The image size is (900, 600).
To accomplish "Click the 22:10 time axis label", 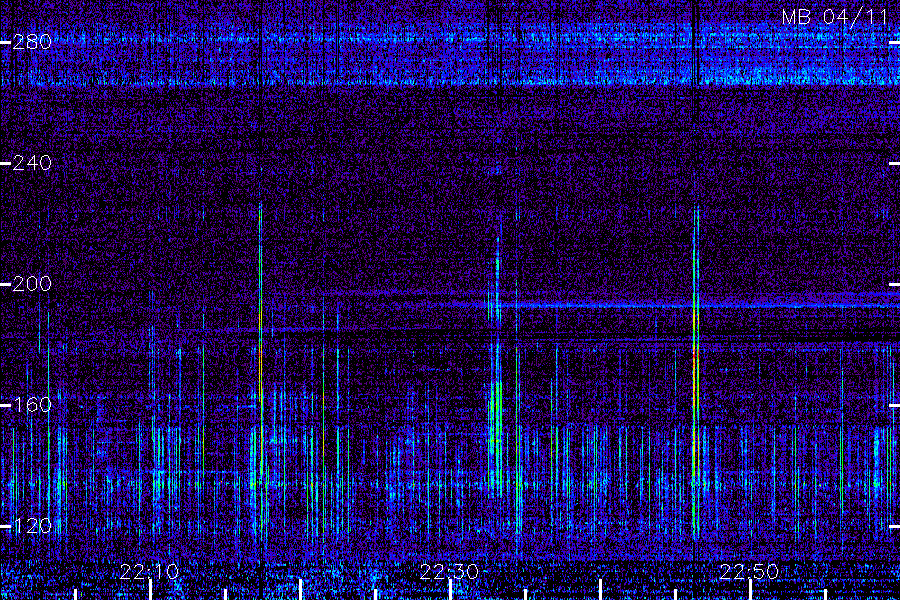I will coord(150,572).
